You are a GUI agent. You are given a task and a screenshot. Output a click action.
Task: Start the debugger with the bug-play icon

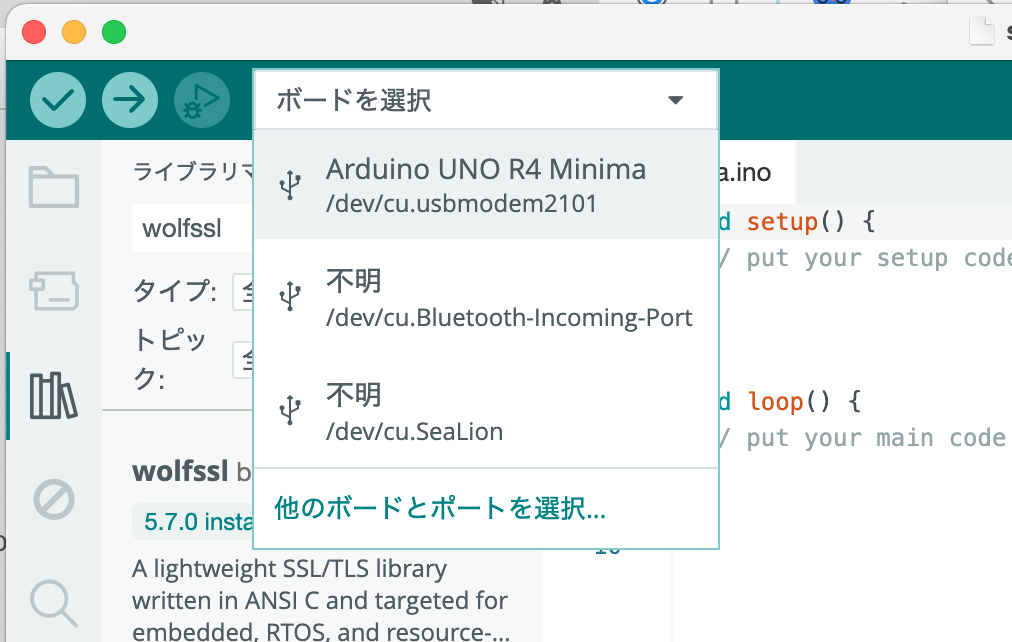pos(201,100)
